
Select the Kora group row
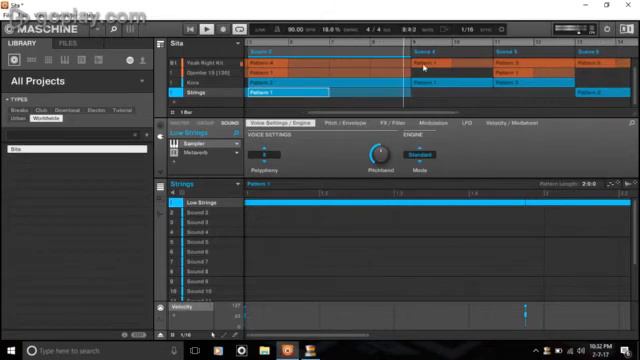click(206, 83)
